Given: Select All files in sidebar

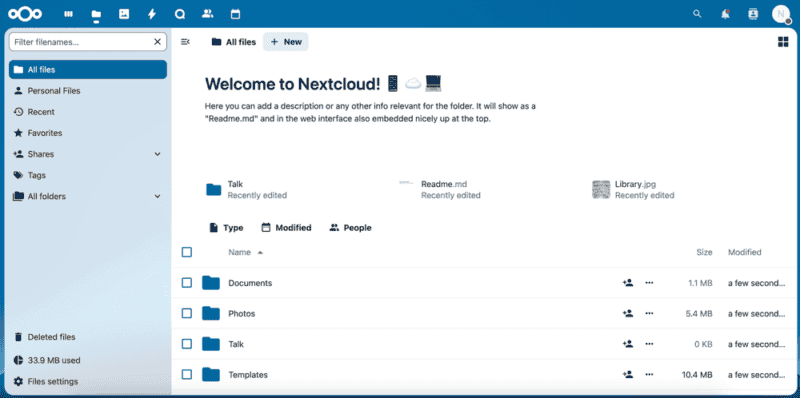Looking at the screenshot, I should click(88, 69).
